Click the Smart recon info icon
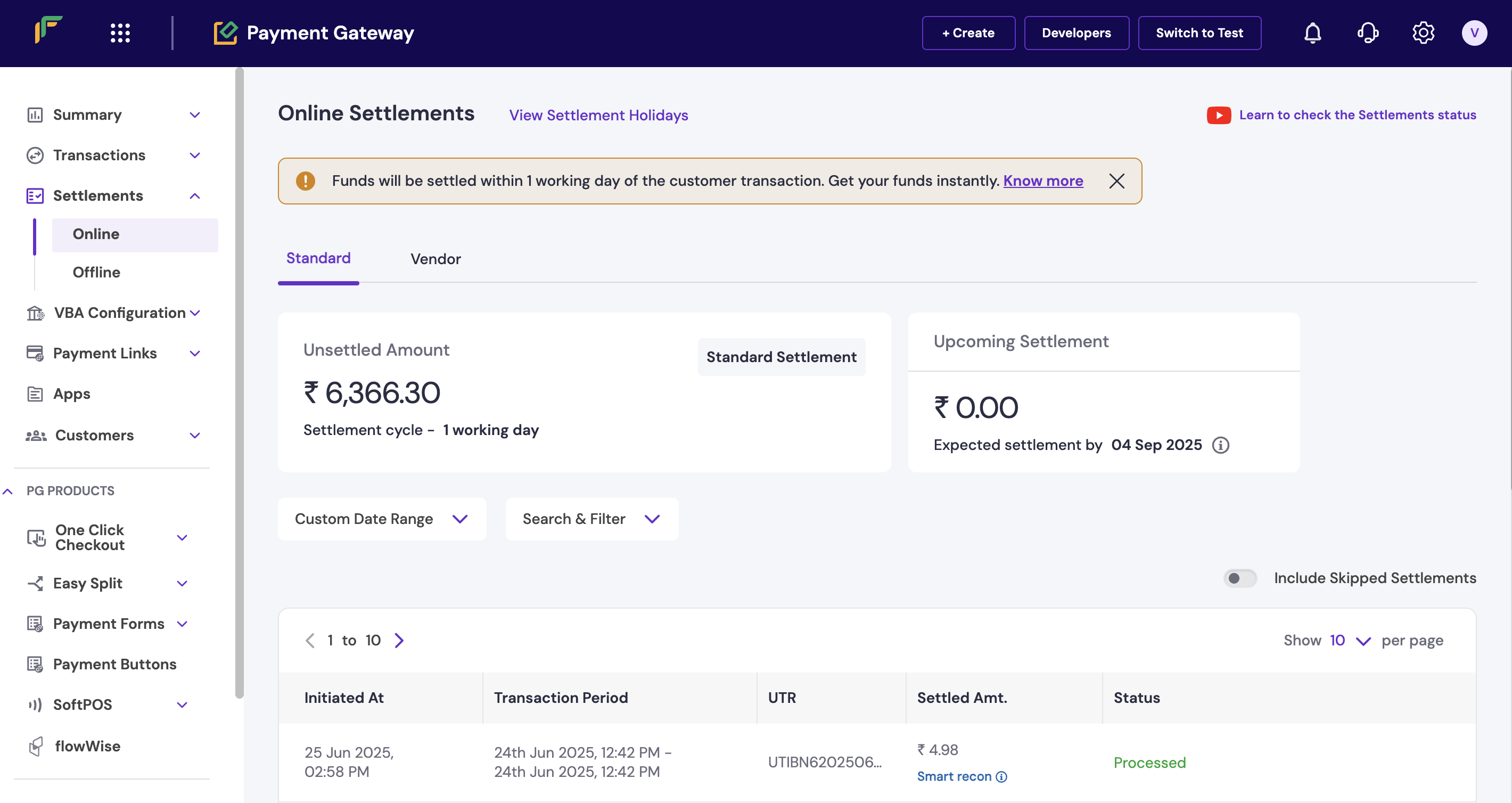1512x803 pixels. click(x=1002, y=776)
